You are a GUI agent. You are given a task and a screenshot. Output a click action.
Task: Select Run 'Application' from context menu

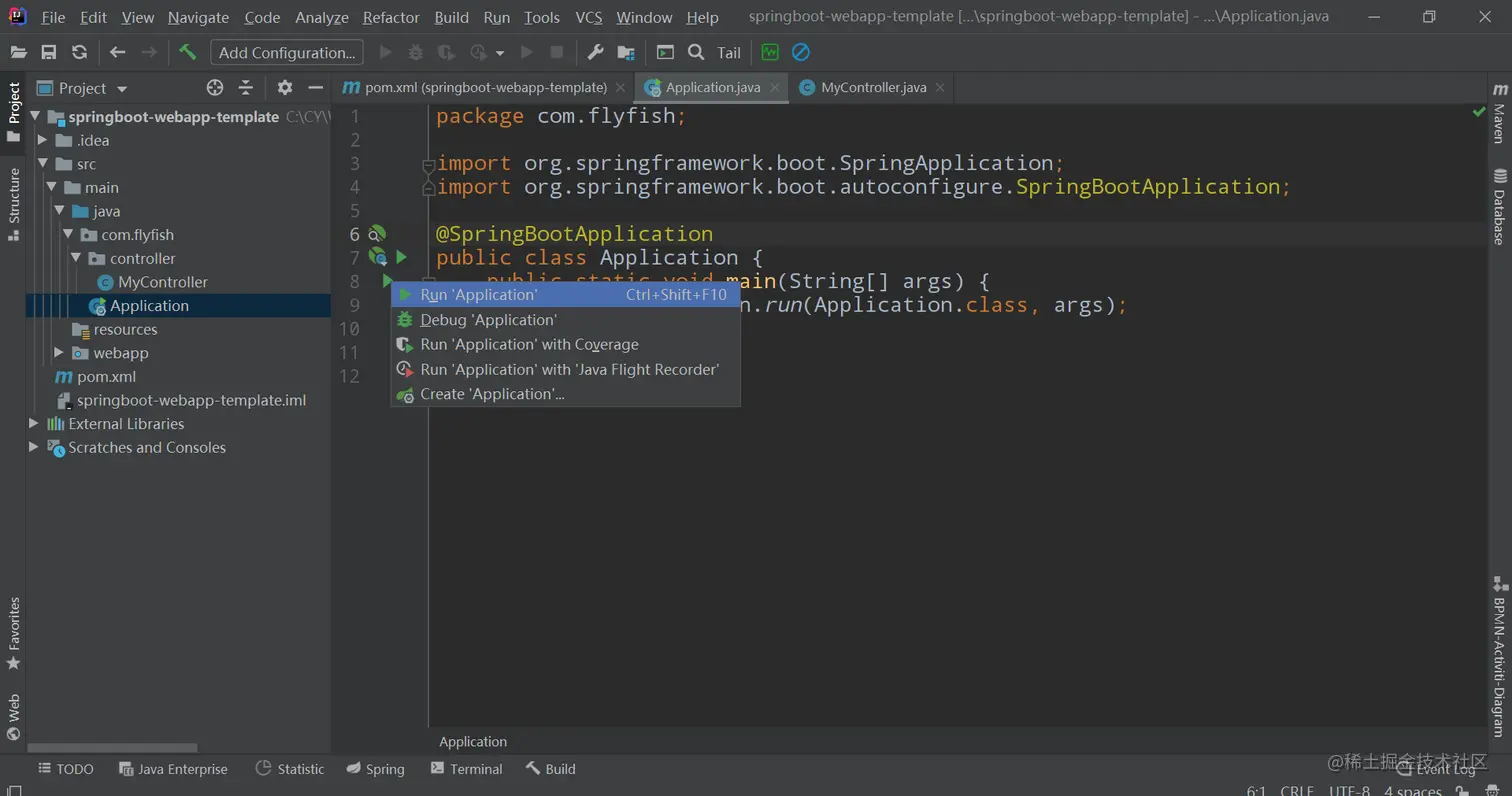(565, 295)
